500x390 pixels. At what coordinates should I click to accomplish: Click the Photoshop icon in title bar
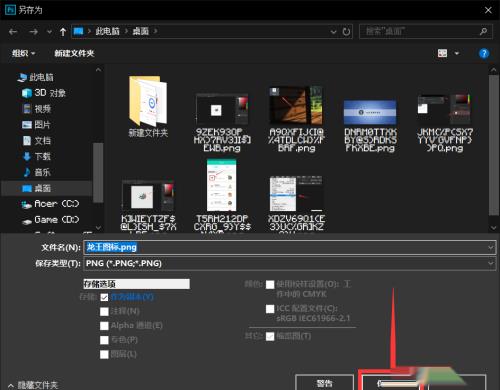point(10,10)
